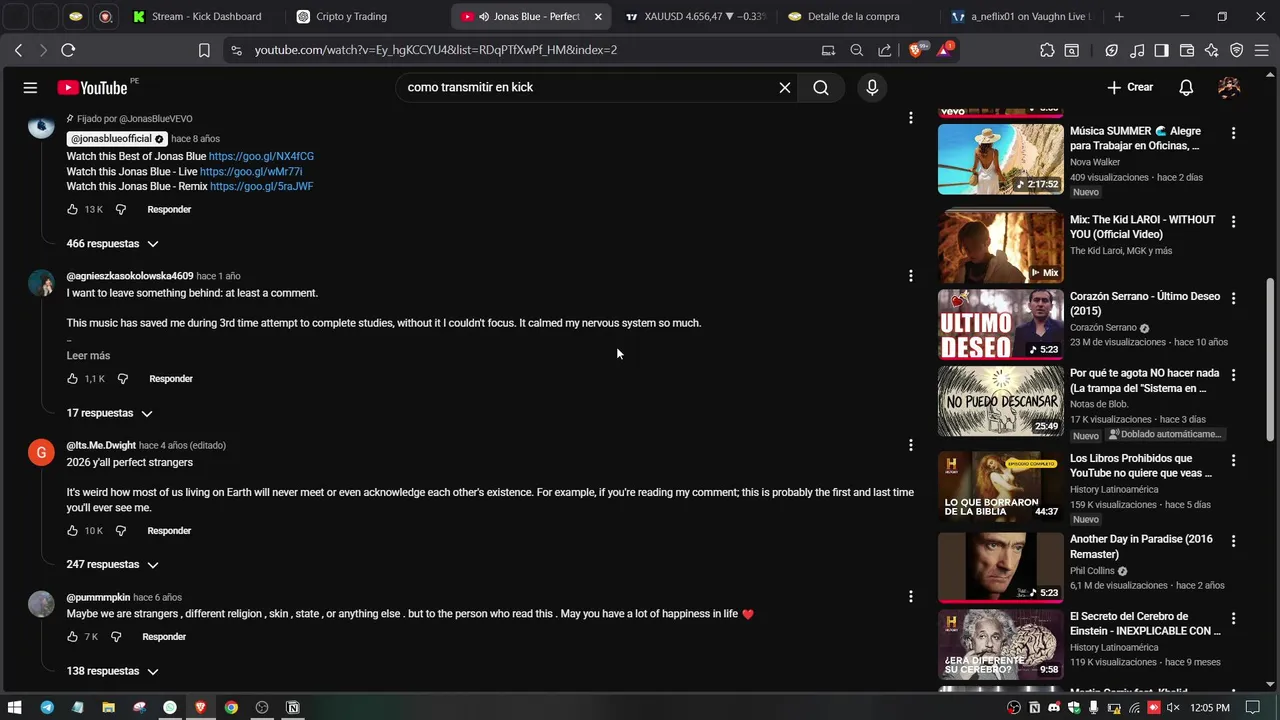Close the Jonas Blue - Perfect tab

tap(598, 17)
